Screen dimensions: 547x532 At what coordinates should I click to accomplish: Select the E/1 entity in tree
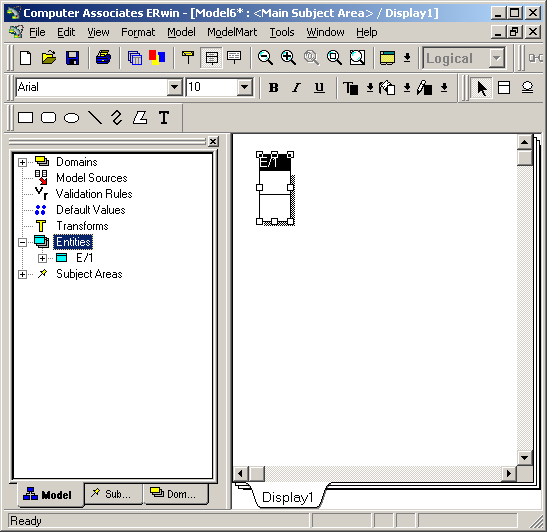pos(85,258)
